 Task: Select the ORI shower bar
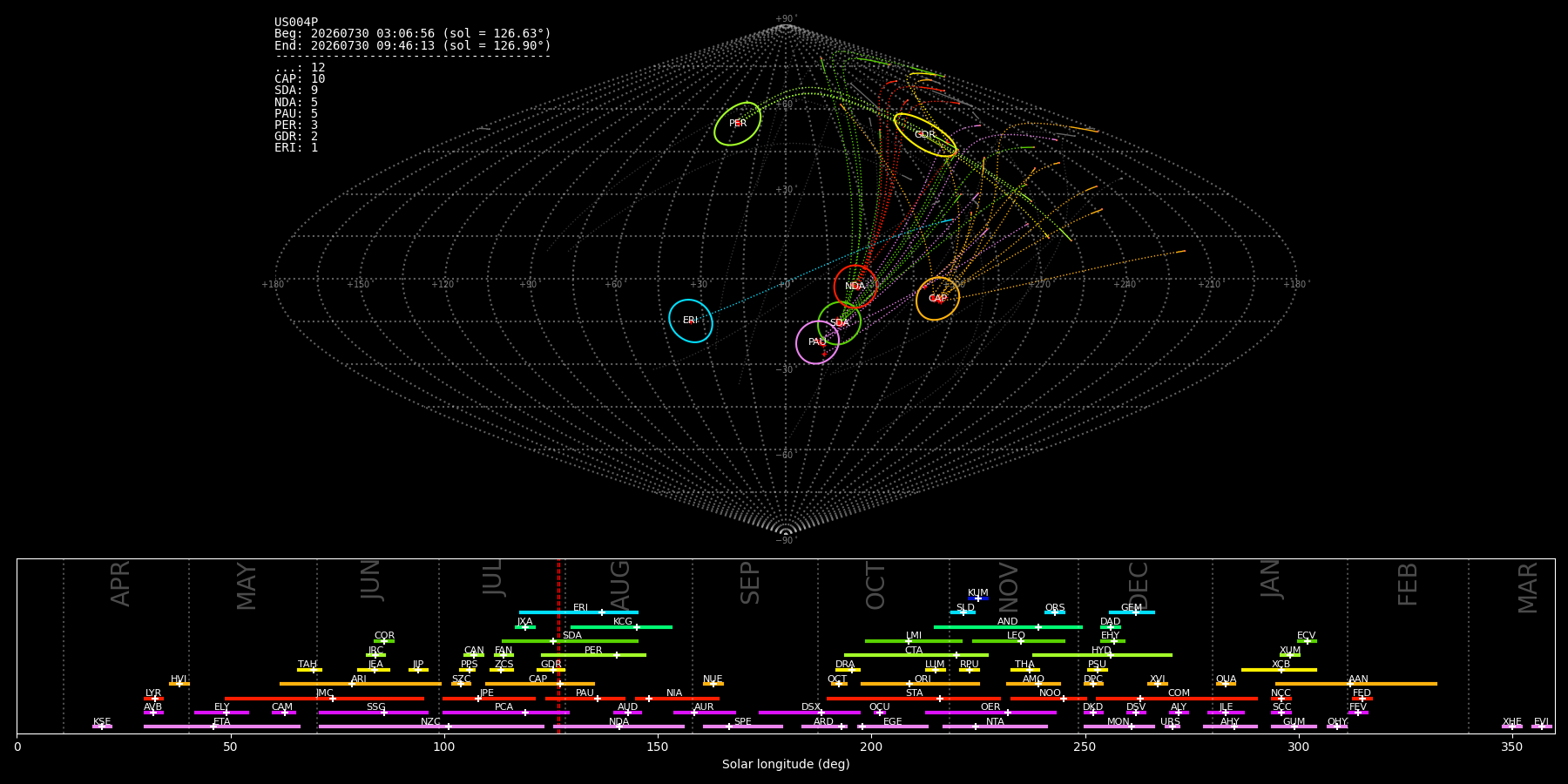click(920, 684)
